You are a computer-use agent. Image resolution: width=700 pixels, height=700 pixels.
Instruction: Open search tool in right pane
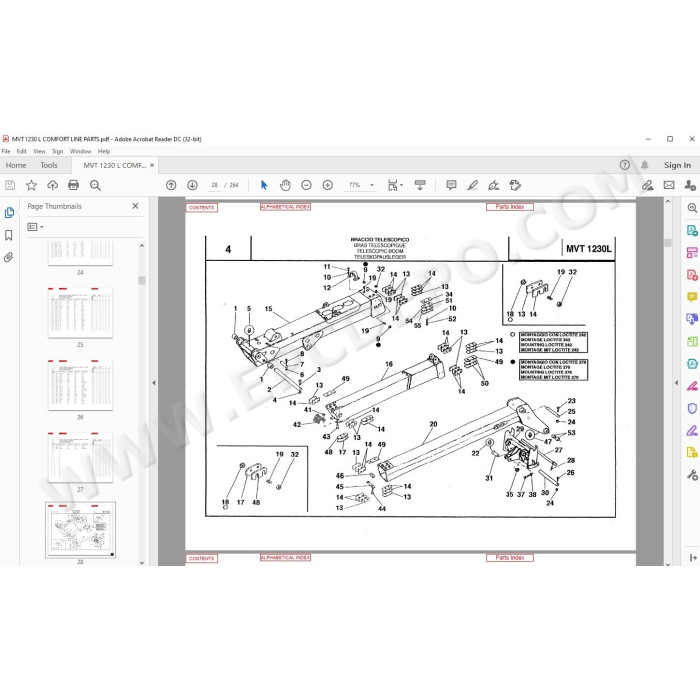692,208
